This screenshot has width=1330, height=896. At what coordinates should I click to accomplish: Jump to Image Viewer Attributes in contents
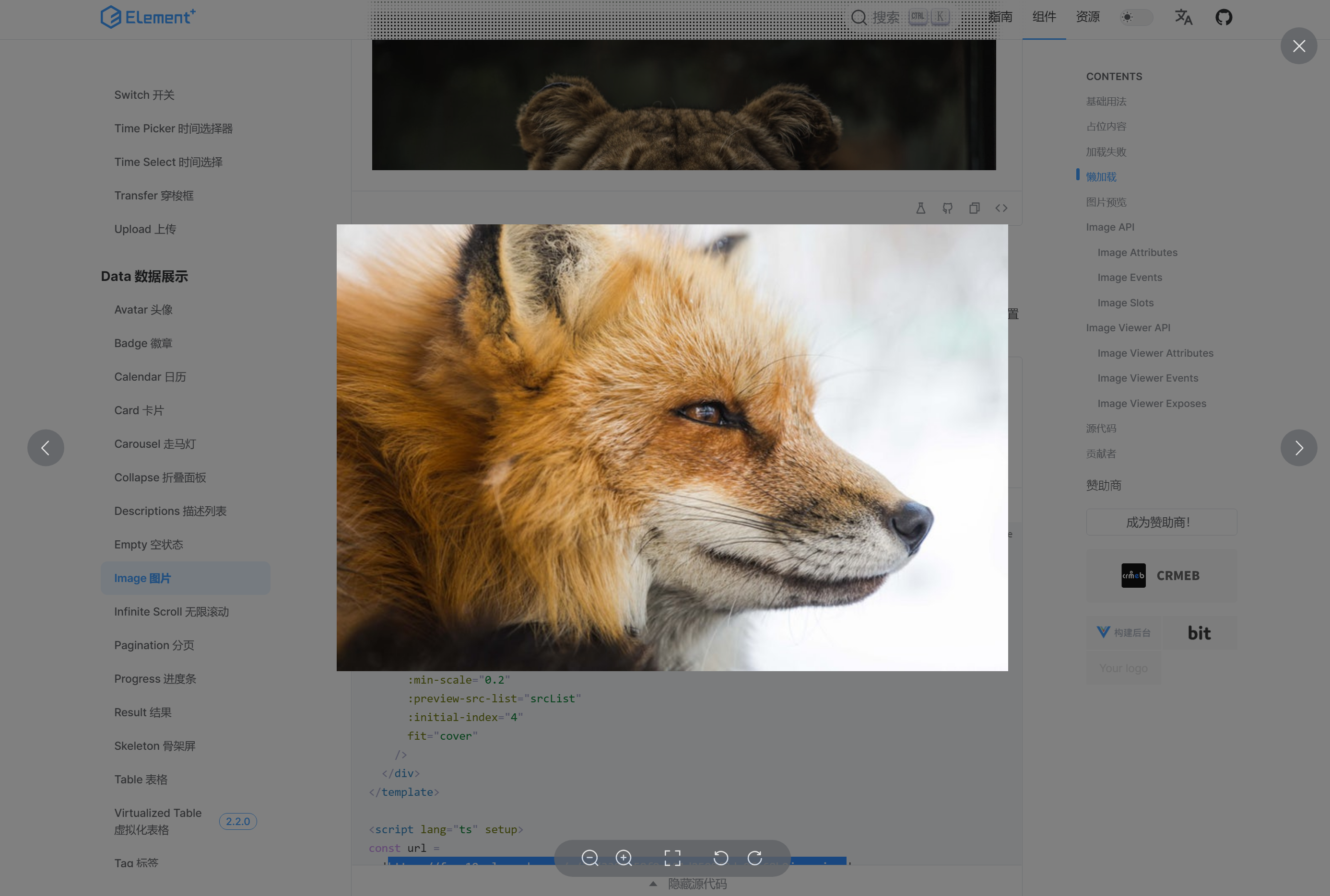tap(1155, 353)
